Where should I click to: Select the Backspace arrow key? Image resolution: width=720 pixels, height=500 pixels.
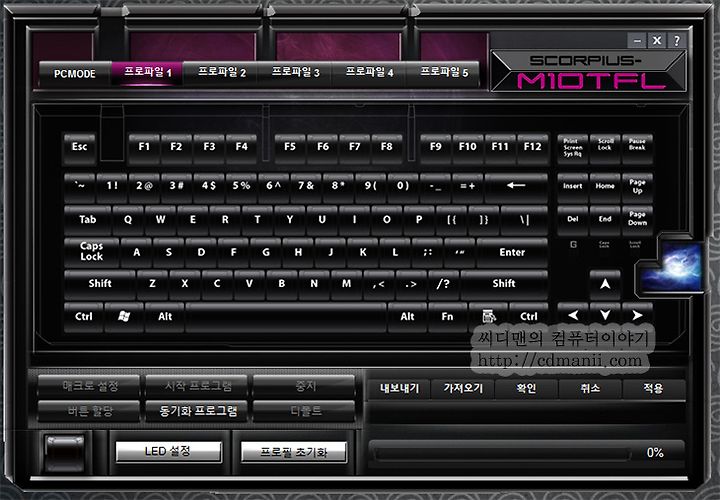(516, 186)
